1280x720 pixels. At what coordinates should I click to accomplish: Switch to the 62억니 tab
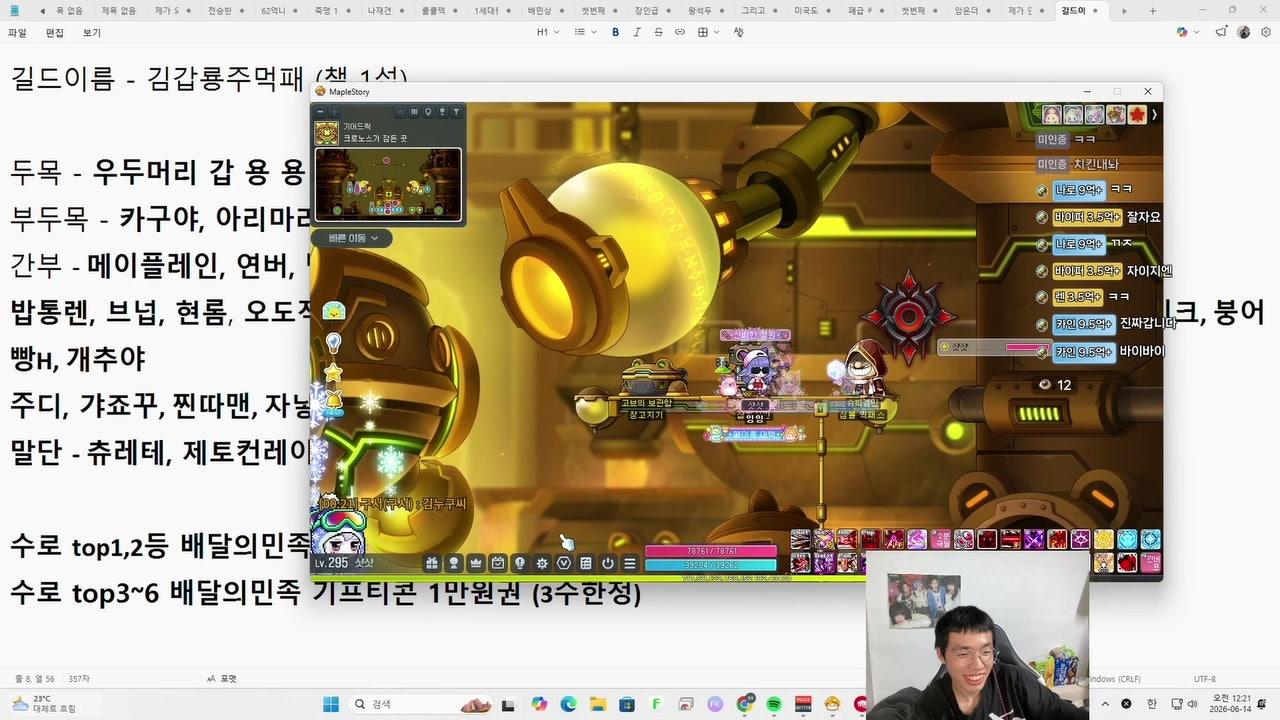coord(279,11)
